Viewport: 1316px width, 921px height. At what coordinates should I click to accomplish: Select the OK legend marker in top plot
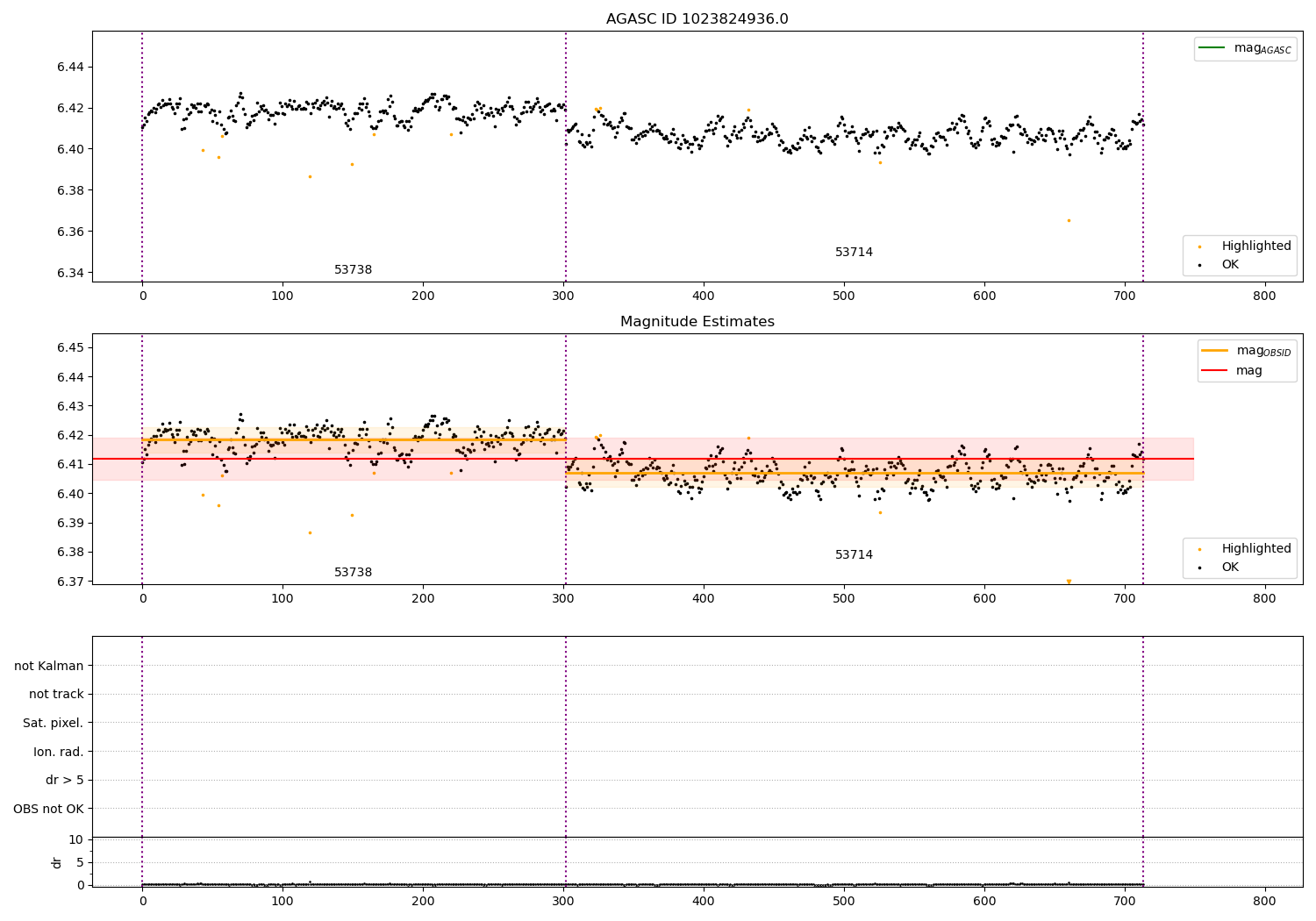[x=1199, y=265]
